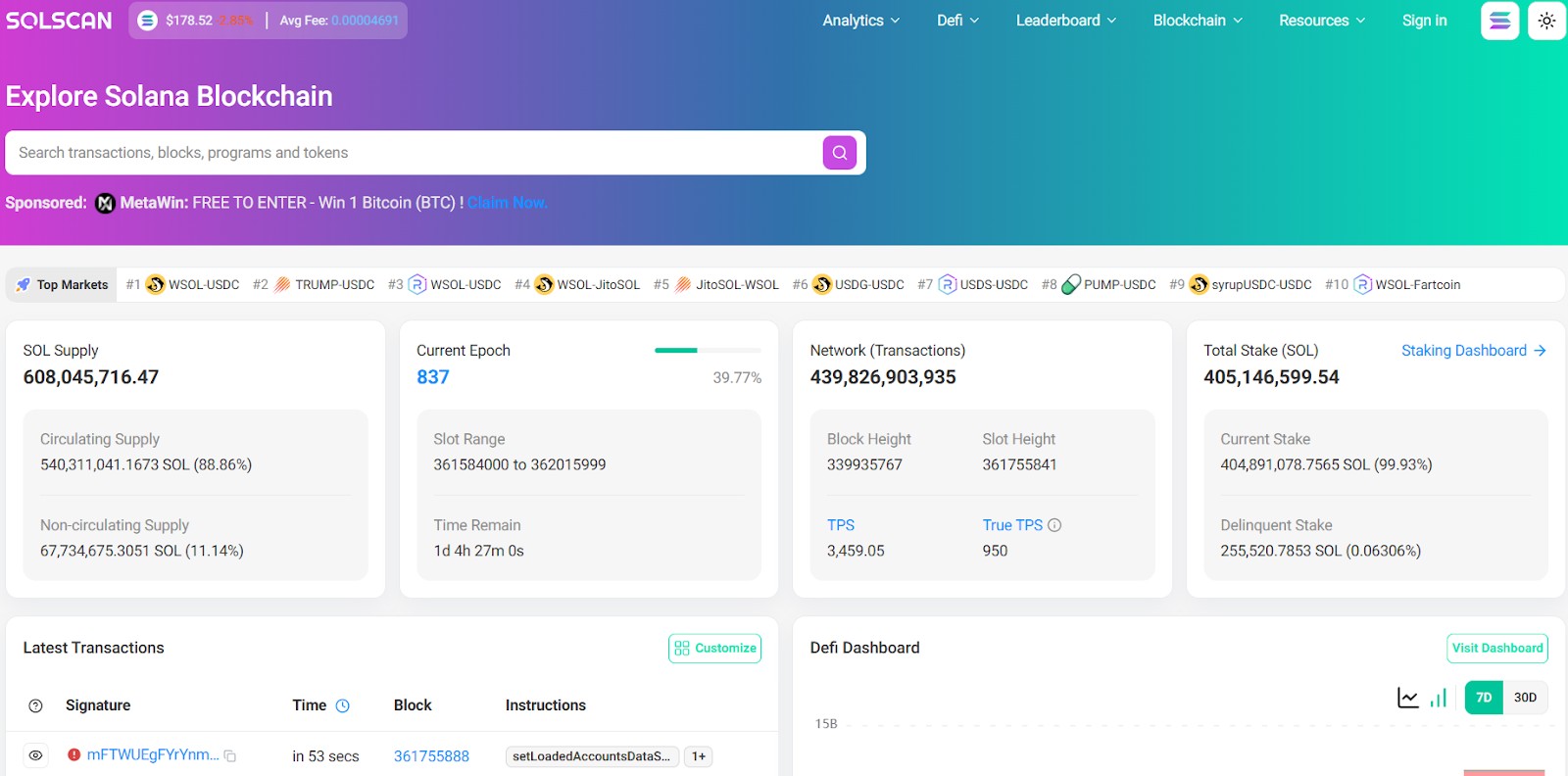Click the WSOL-Fartcoin market icon

[x=1362, y=285]
